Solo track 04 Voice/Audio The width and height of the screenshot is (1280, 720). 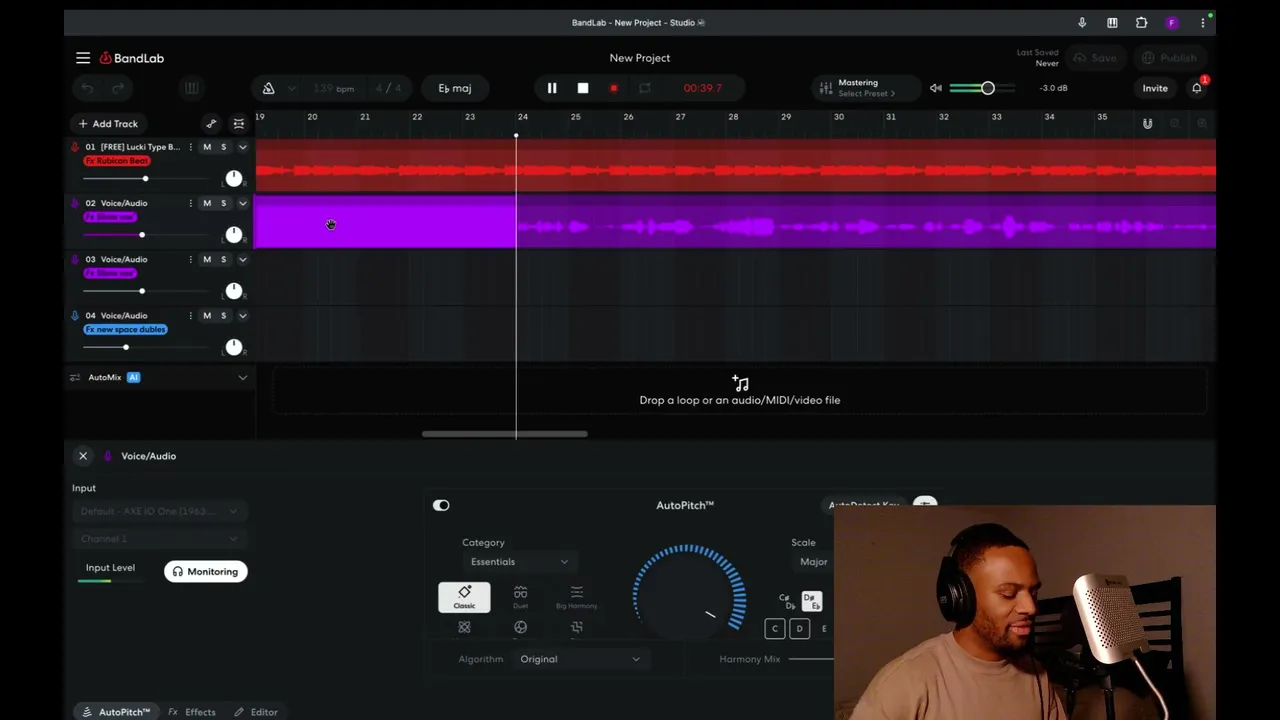224,316
